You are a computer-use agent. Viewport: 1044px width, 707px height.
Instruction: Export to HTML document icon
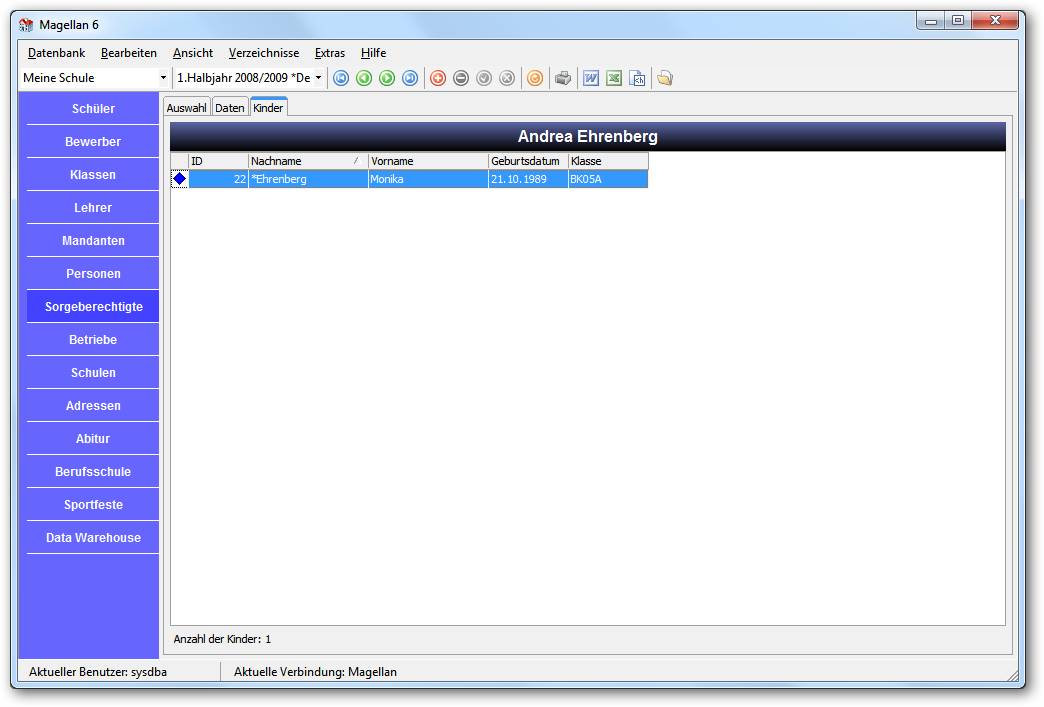pos(637,79)
